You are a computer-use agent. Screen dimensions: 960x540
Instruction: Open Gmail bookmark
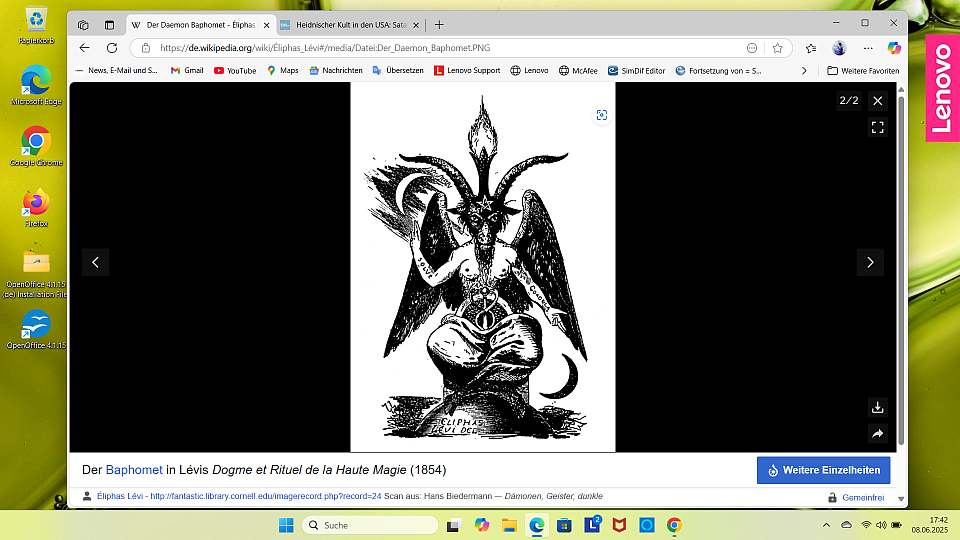[187, 70]
